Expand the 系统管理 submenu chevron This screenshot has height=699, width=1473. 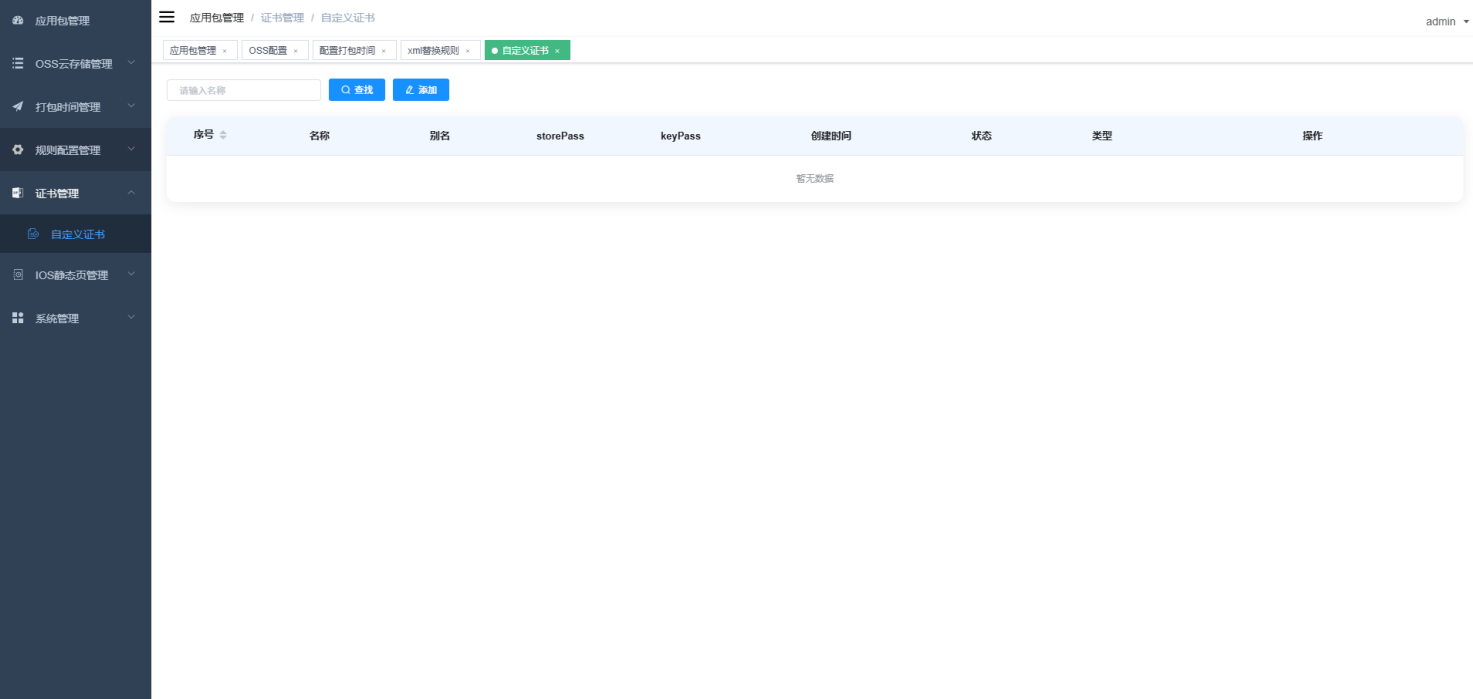131,318
